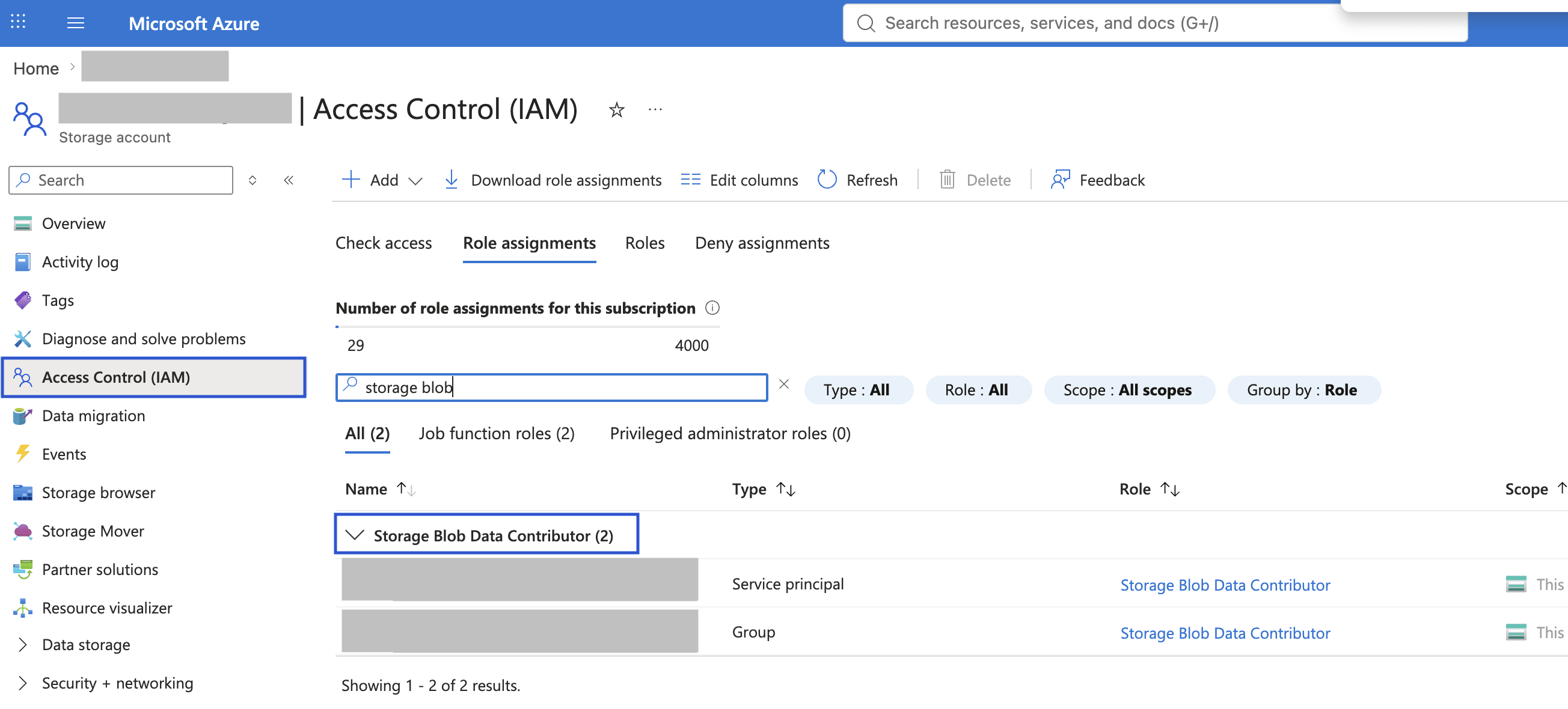The image size is (1568, 709).
Task: Click the Overview sidebar icon
Action: (x=22, y=224)
